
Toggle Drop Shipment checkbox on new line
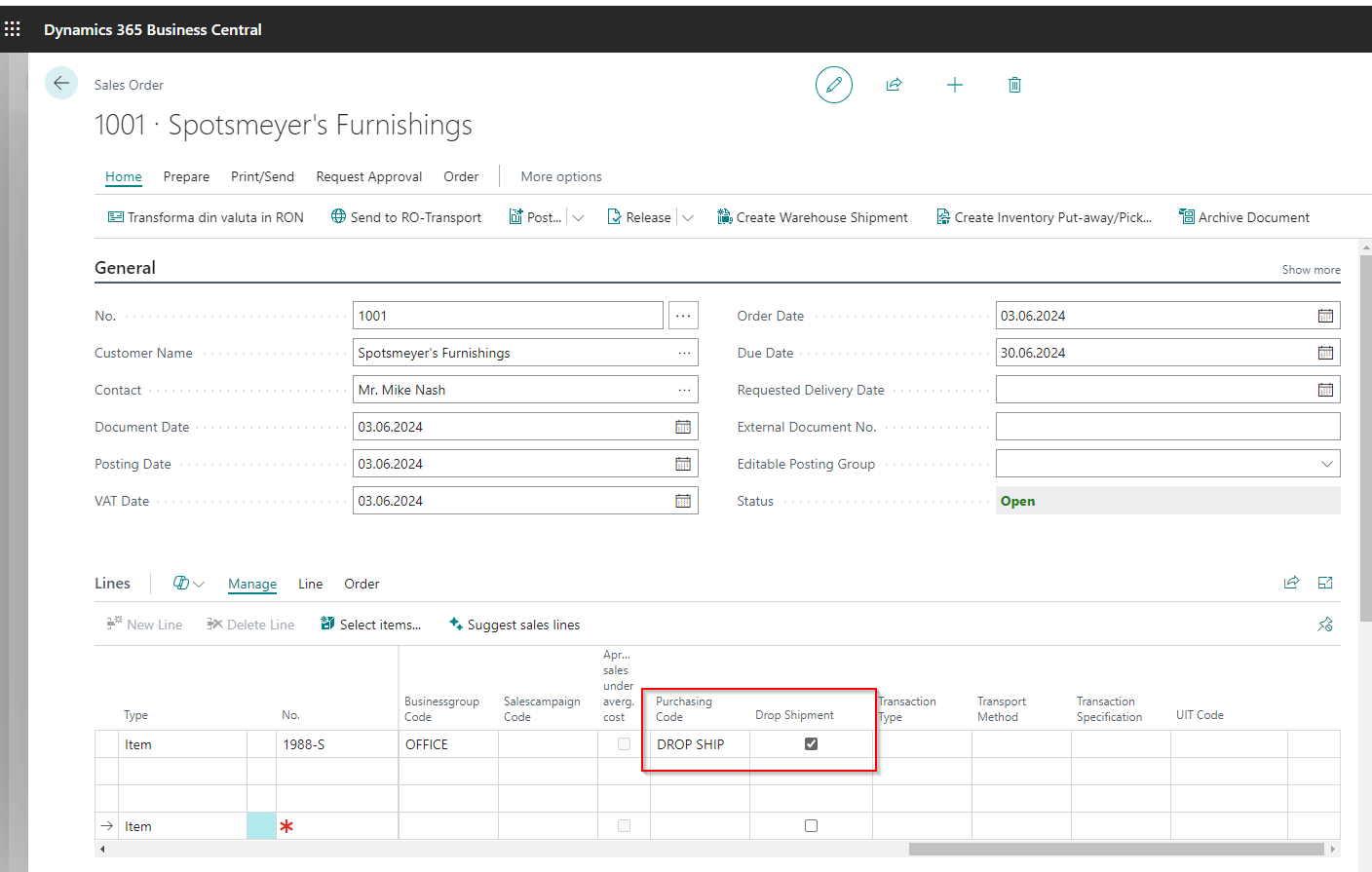point(811,826)
